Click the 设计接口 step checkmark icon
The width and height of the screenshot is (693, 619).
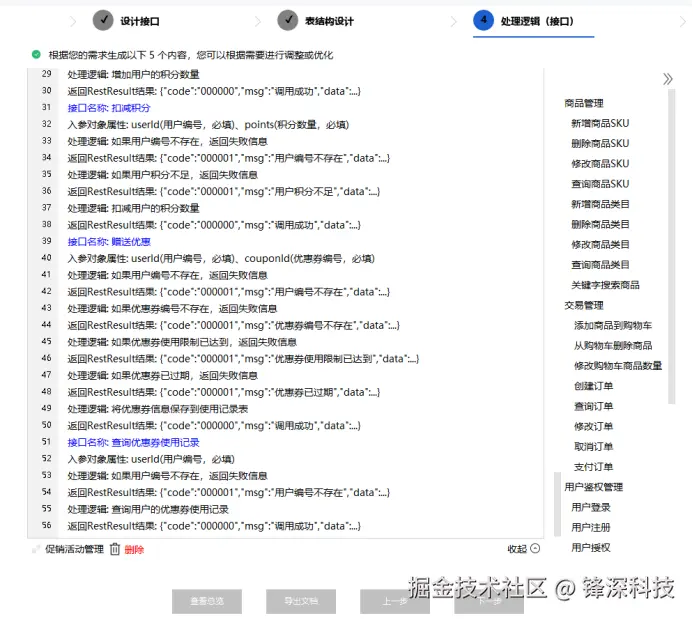[x=103, y=20]
